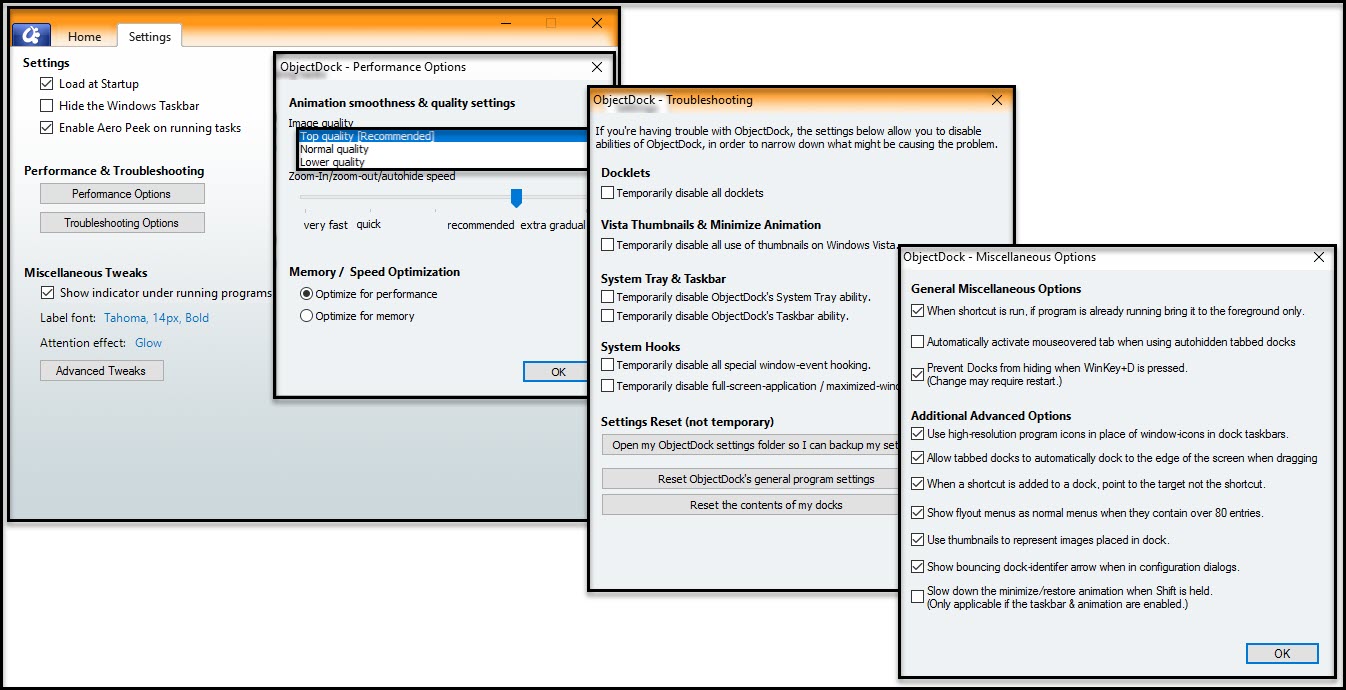Click the Glow attention effect link
Screen dimensions: 1346x690
point(149,343)
